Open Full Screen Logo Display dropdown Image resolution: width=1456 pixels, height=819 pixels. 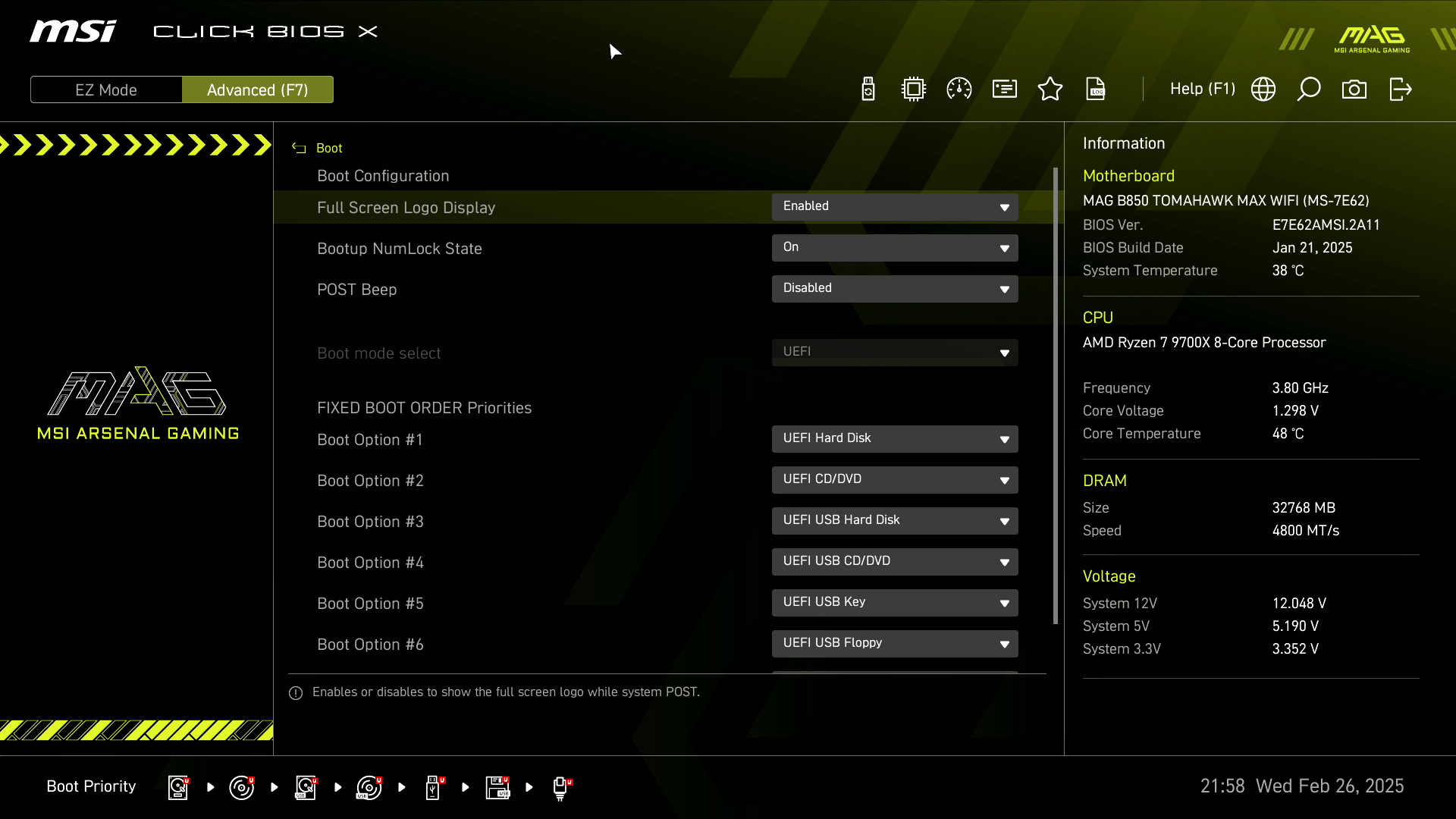point(895,207)
